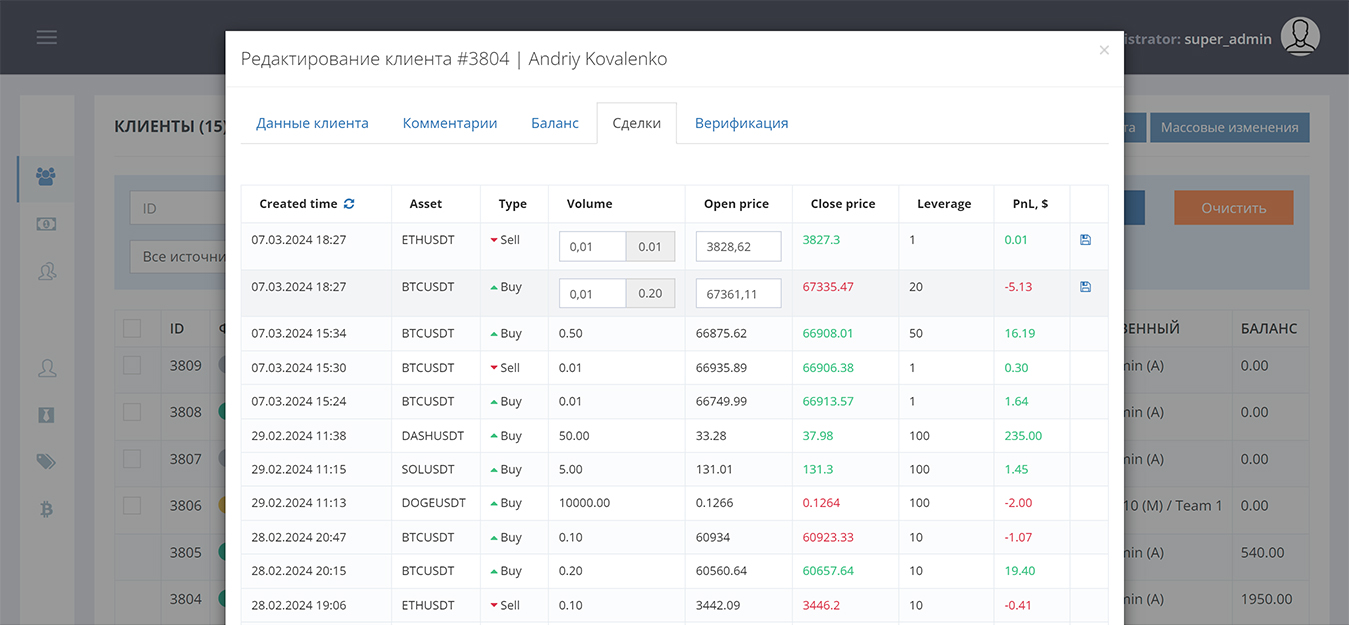Close the client editing dialog
Image resolution: width=1349 pixels, height=625 pixels.
[x=1104, y=50]
